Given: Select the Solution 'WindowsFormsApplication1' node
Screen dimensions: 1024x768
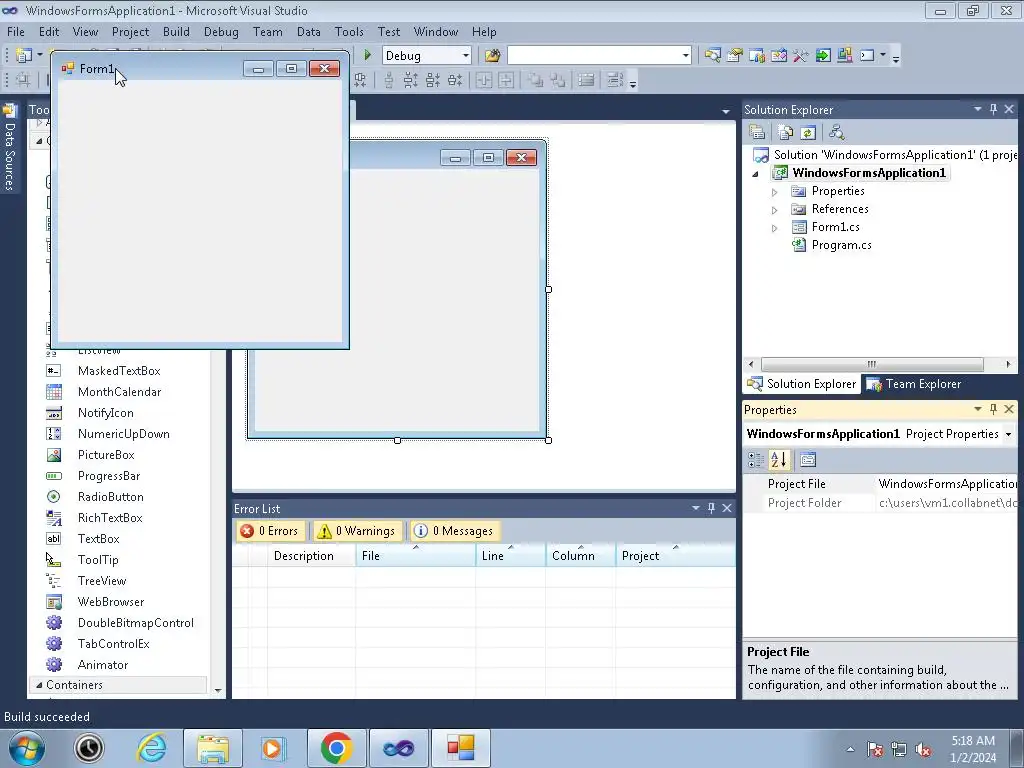Looking at the screenshot, I should point(885,155).
